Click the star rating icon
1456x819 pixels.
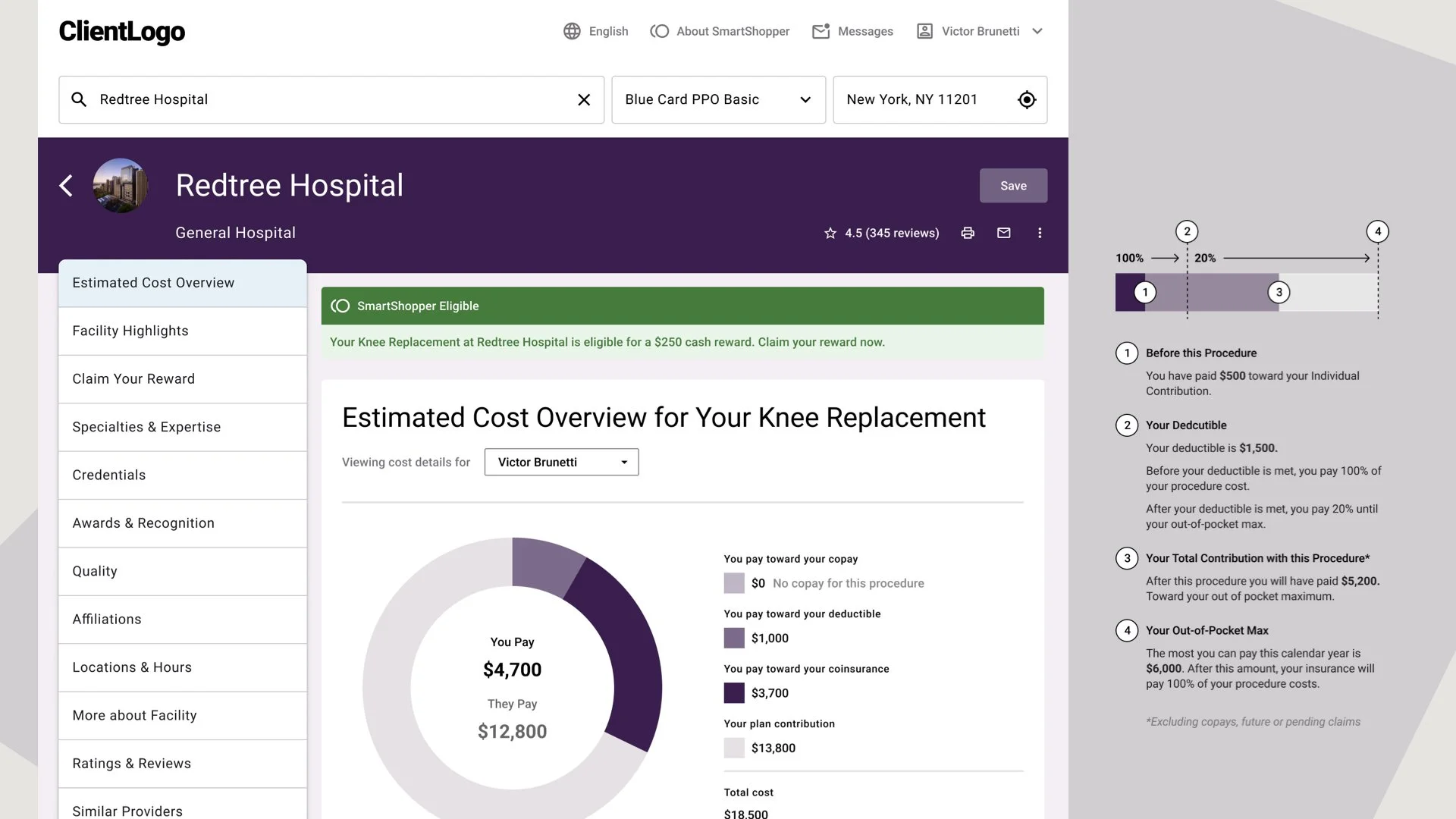click(x=830, y=234)
